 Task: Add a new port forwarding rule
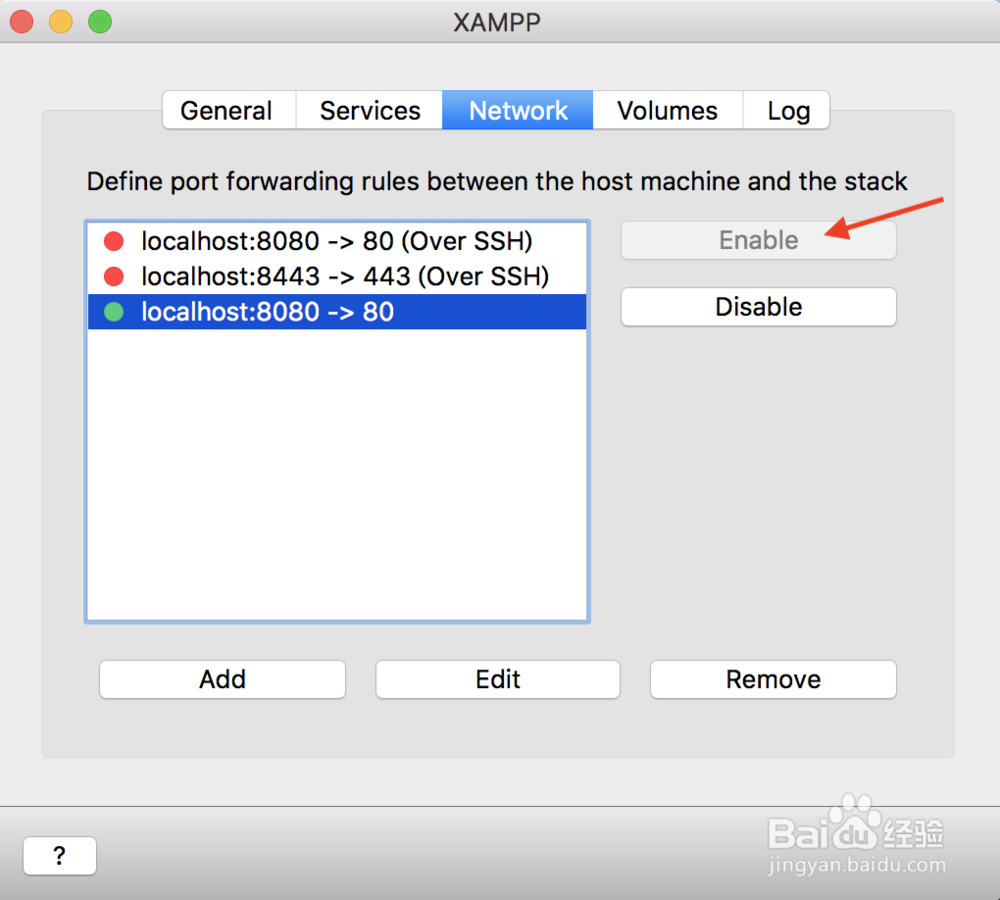tap(222, 679)
